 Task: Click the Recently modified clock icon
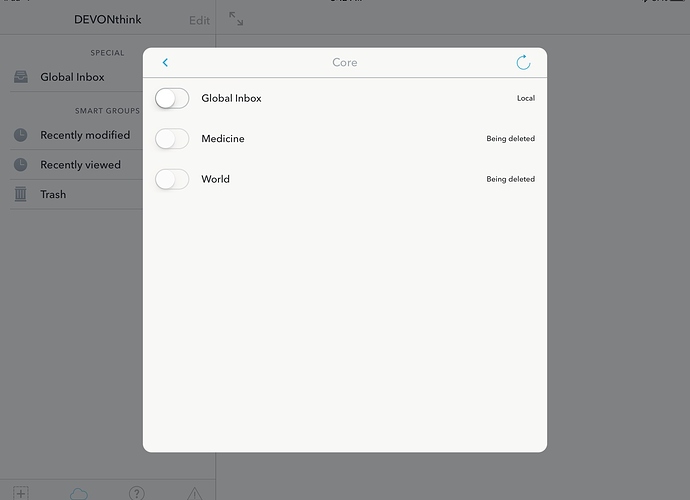[x=21, y=135]
